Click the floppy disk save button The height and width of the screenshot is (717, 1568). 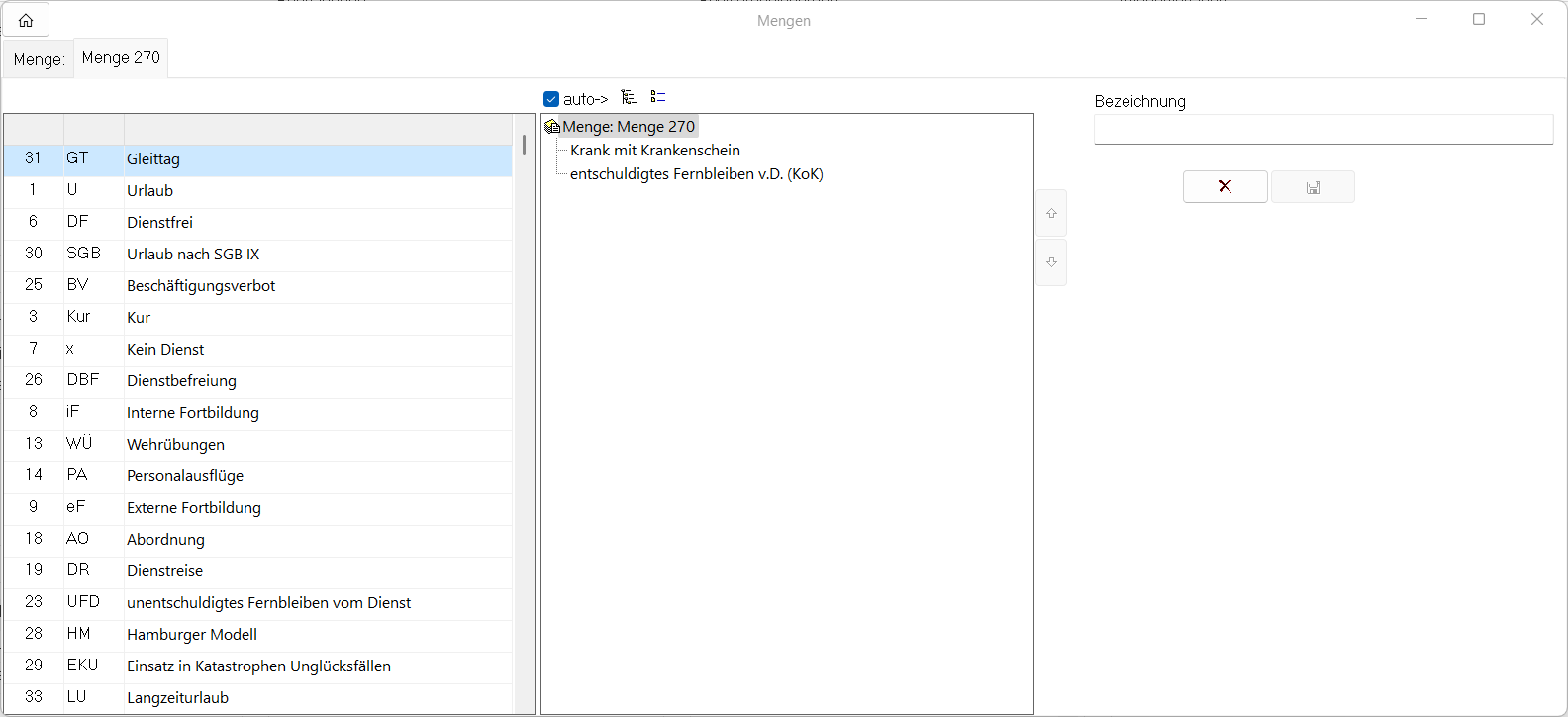pyautogui.click(x=1313, y=187)
